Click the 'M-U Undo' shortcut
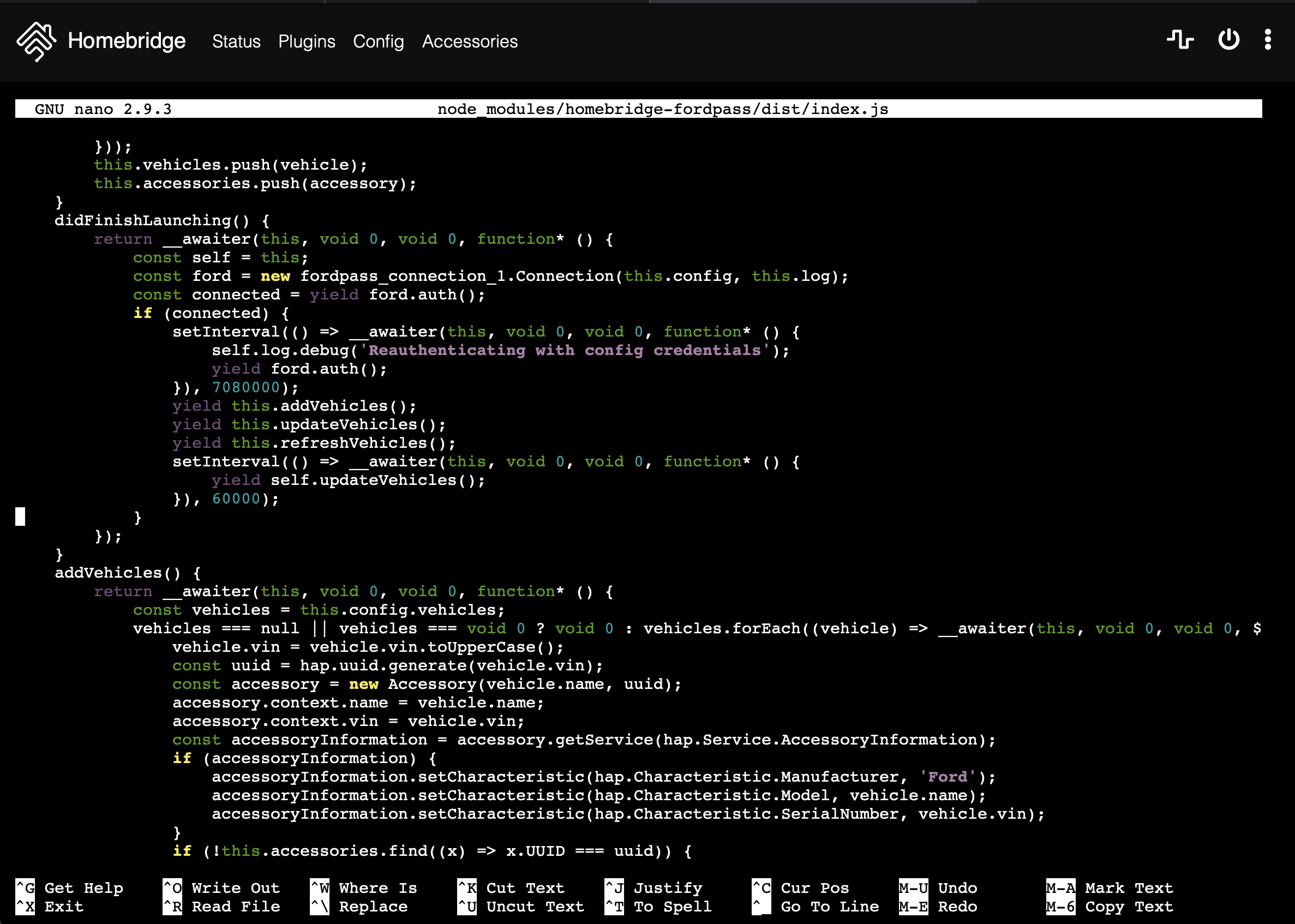 click(938, 888)
